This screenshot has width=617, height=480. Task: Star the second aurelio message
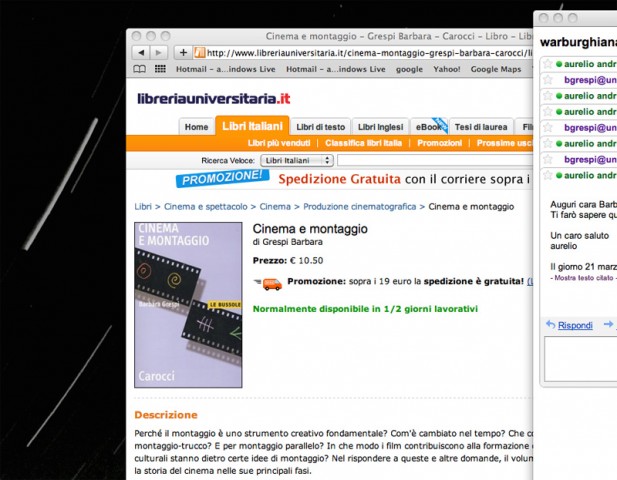click(x=548, y=96)
